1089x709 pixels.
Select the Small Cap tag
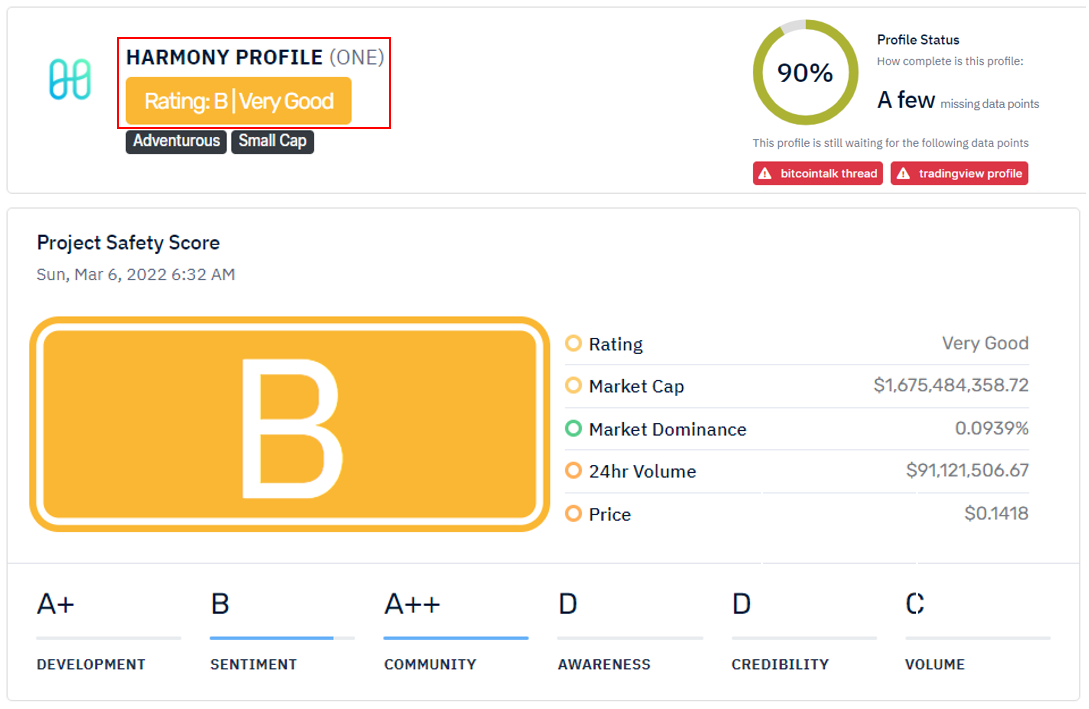pos(272,141)
